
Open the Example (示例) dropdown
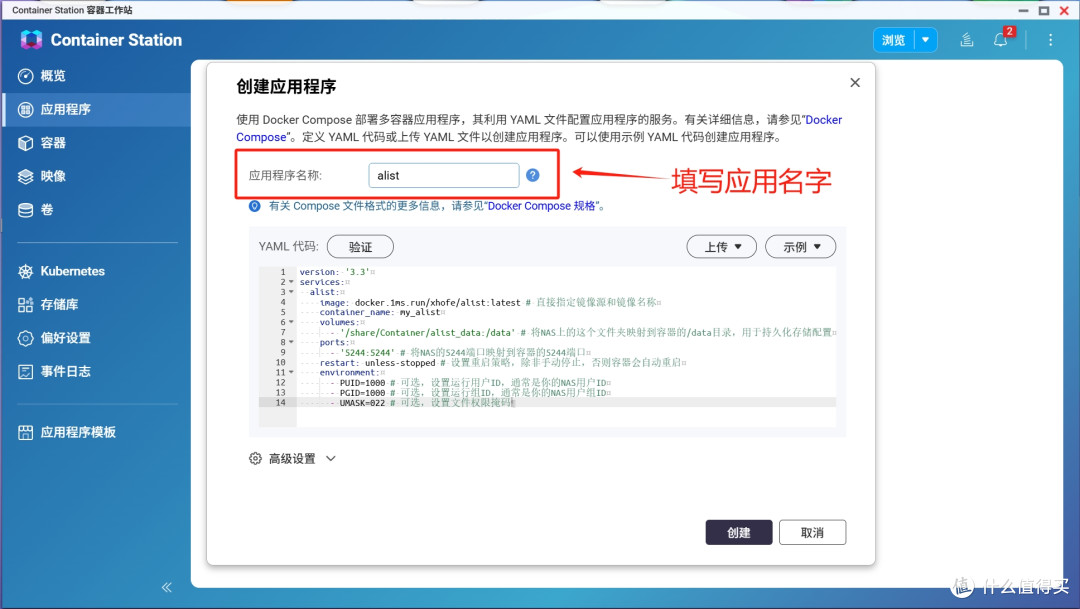click(800, 247)
